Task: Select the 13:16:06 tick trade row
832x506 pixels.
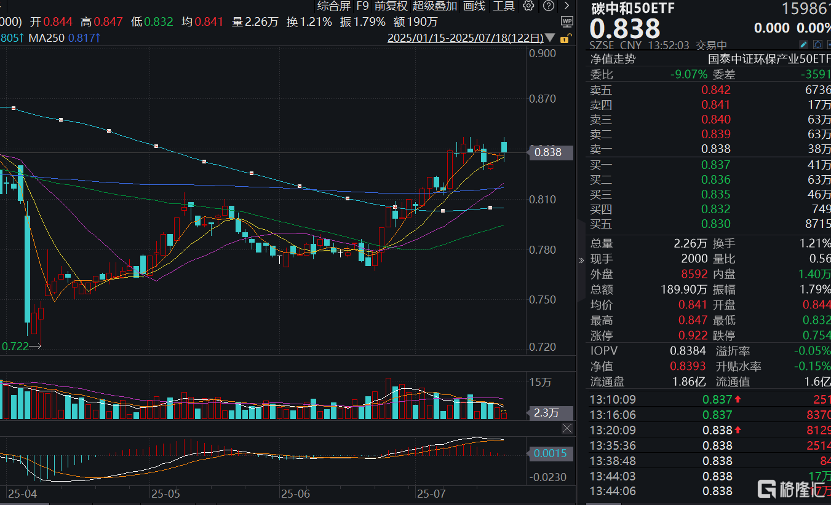Action: (x=710, y=415)
